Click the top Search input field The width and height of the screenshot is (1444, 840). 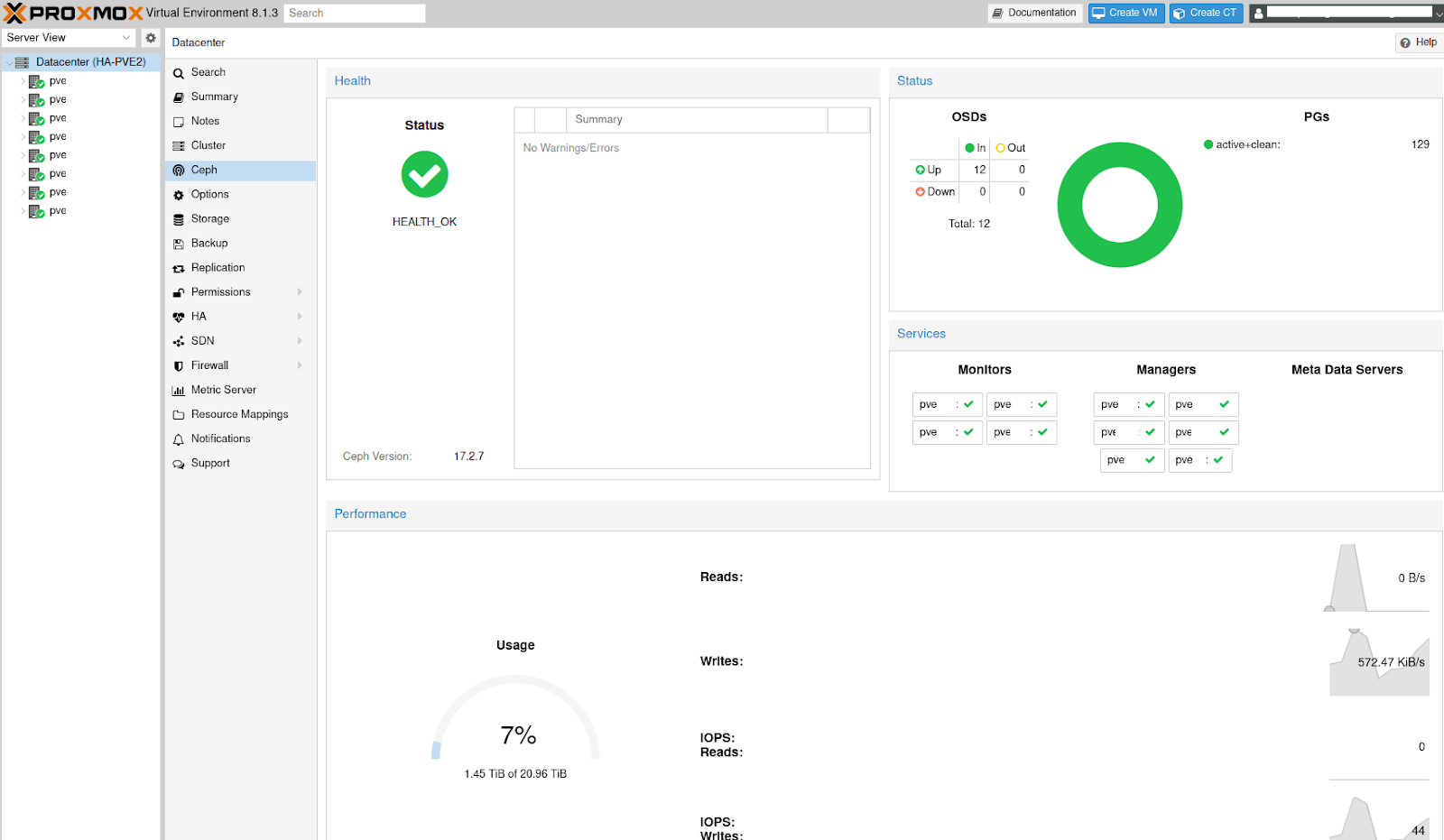pos(355,13)
